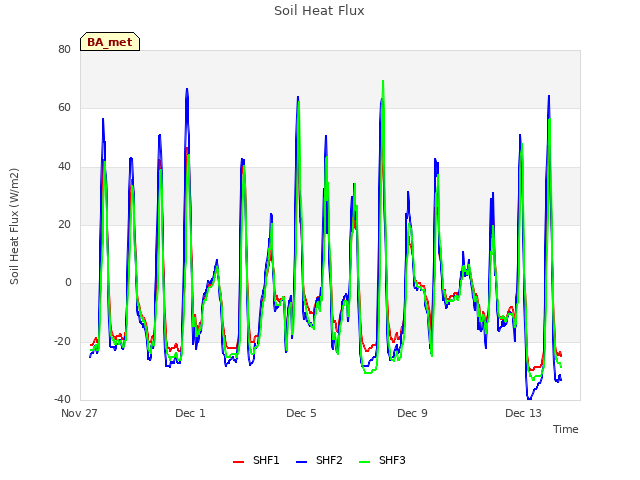This screenshot has height=480, width=640.
Task: Click the '-20' y-axis label
Action: [62, 341]
